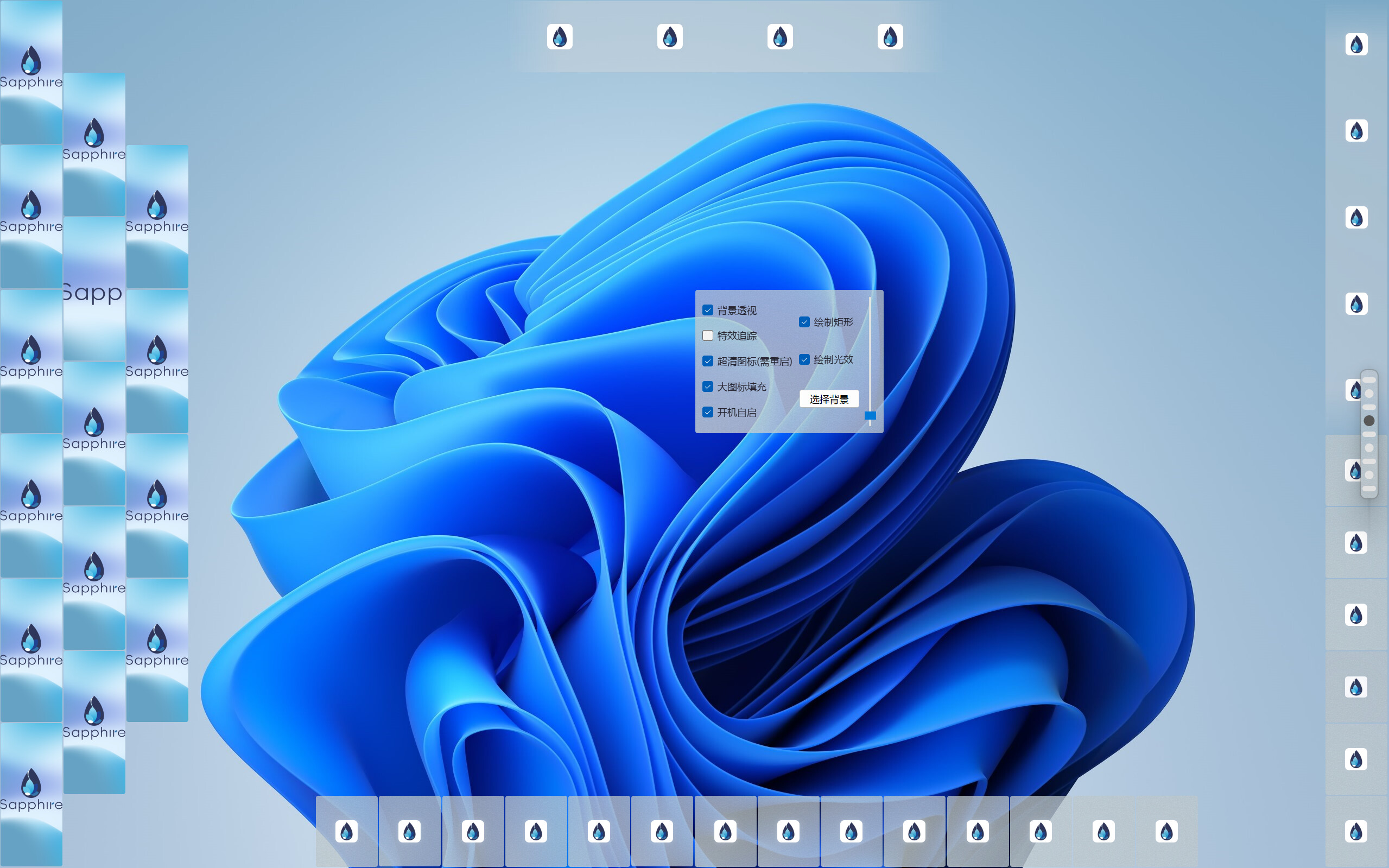This screenshot has height=868, width=1389.
Task: Click the 选择背景 button
Action: (829, 398)
